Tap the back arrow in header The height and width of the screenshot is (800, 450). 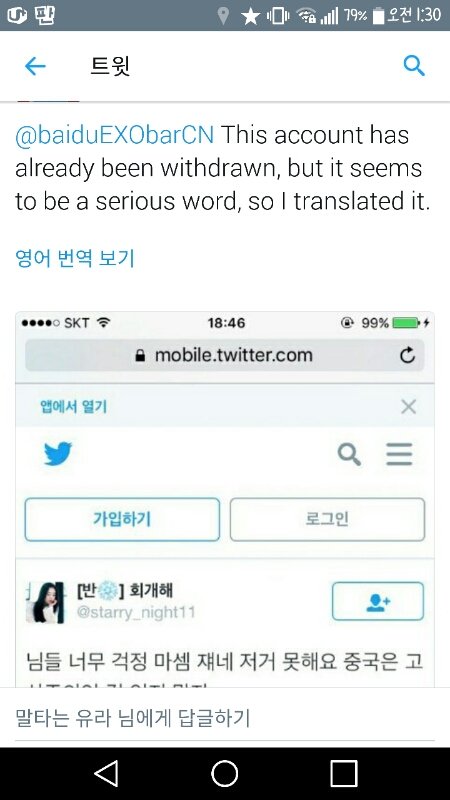tap(35, 66)
